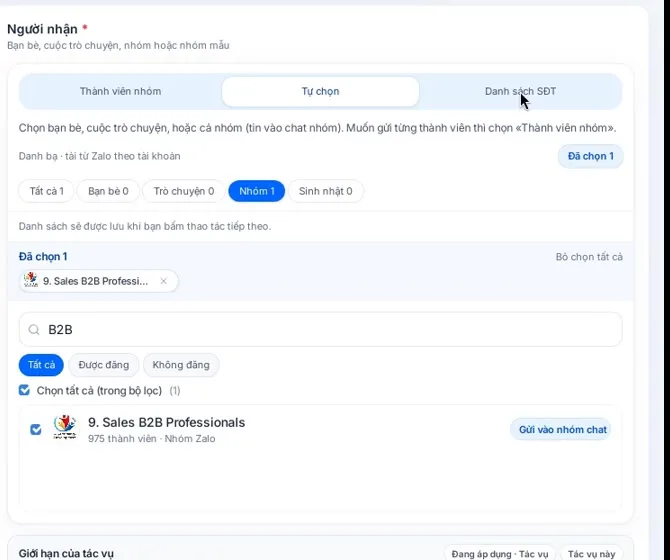Click the Đã chọn 1 badge button
This screenshot has width=670, height=560.
(591, 156)
